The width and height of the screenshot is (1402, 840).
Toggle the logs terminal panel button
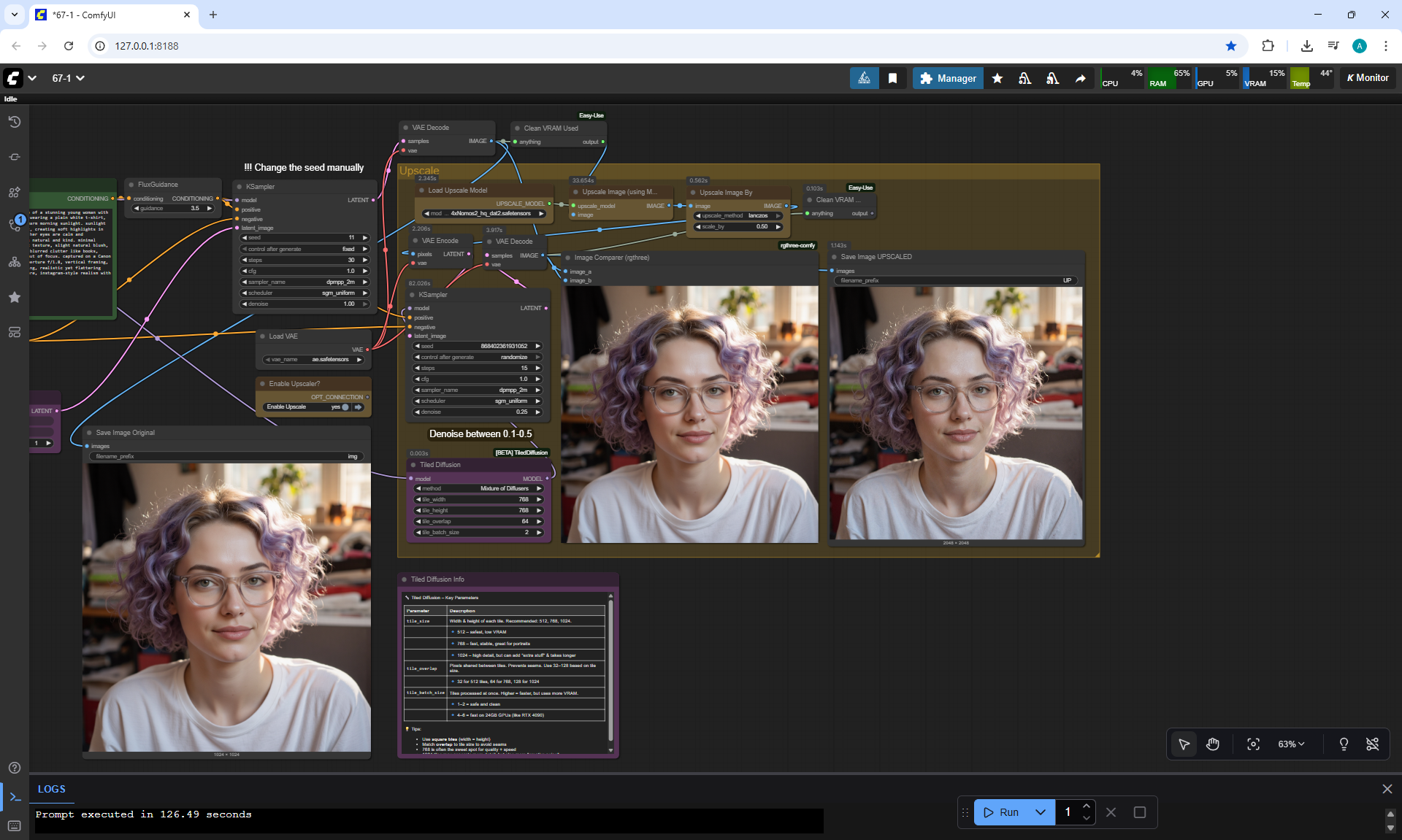(x=15, y=797)
